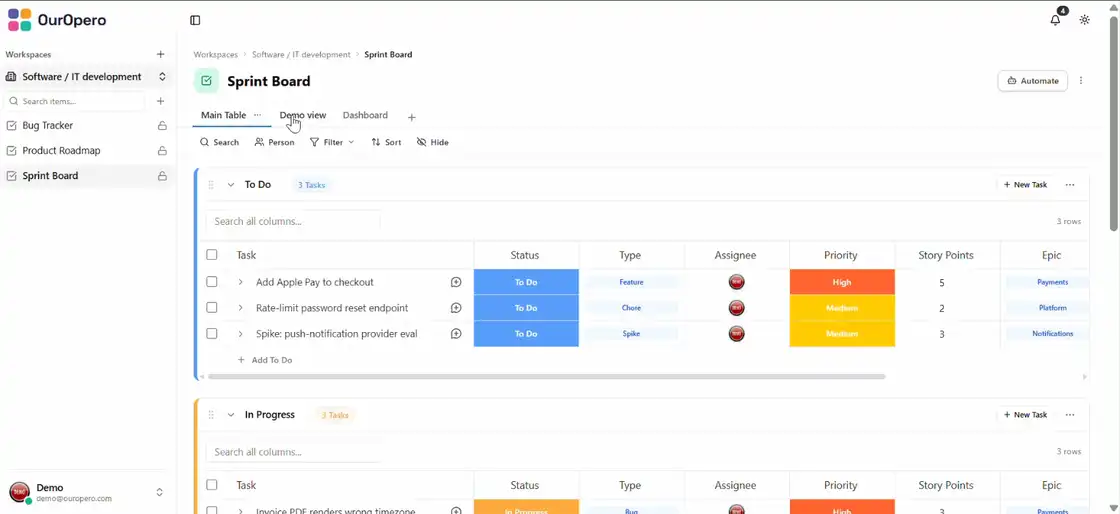Check the Invoice PDF renders wrong timezone row
The width and height of the screenshot is (1120, 514).
[211, 510]
